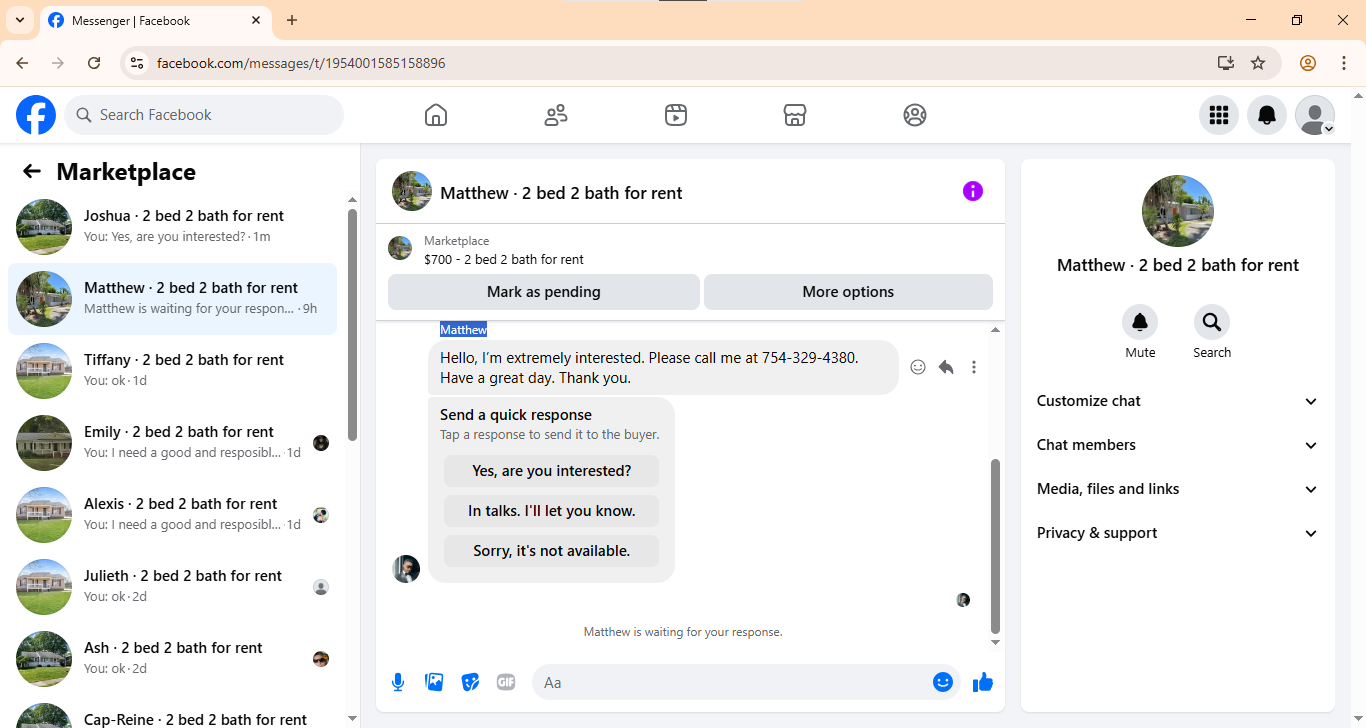
Task: Mute the chat with the bell icon
Action: click(x=1140, y=322)
